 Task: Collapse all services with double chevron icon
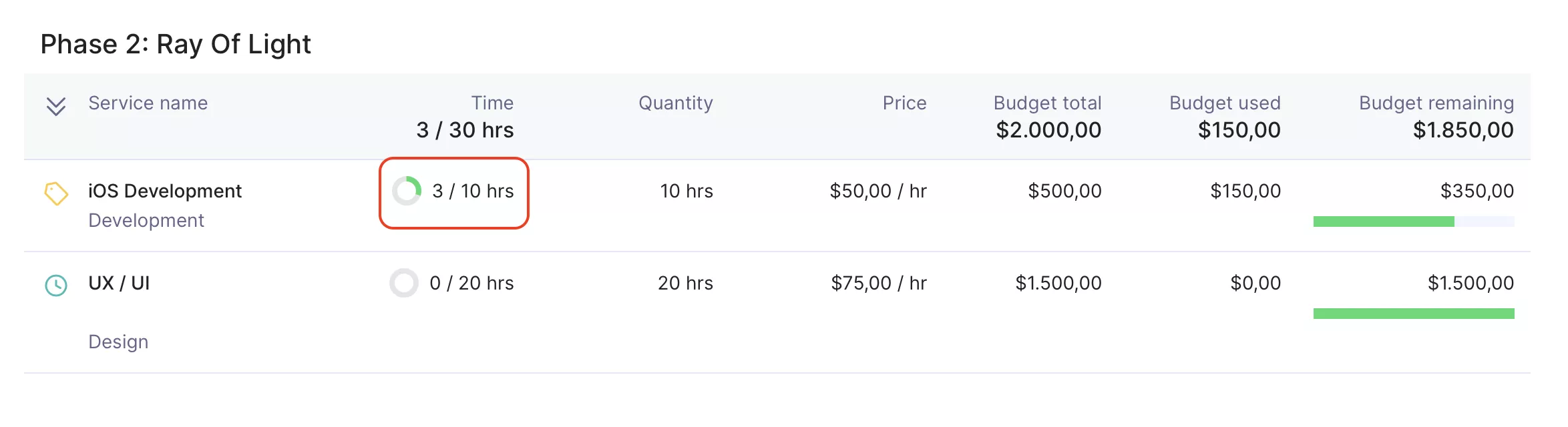pos(56,106)
